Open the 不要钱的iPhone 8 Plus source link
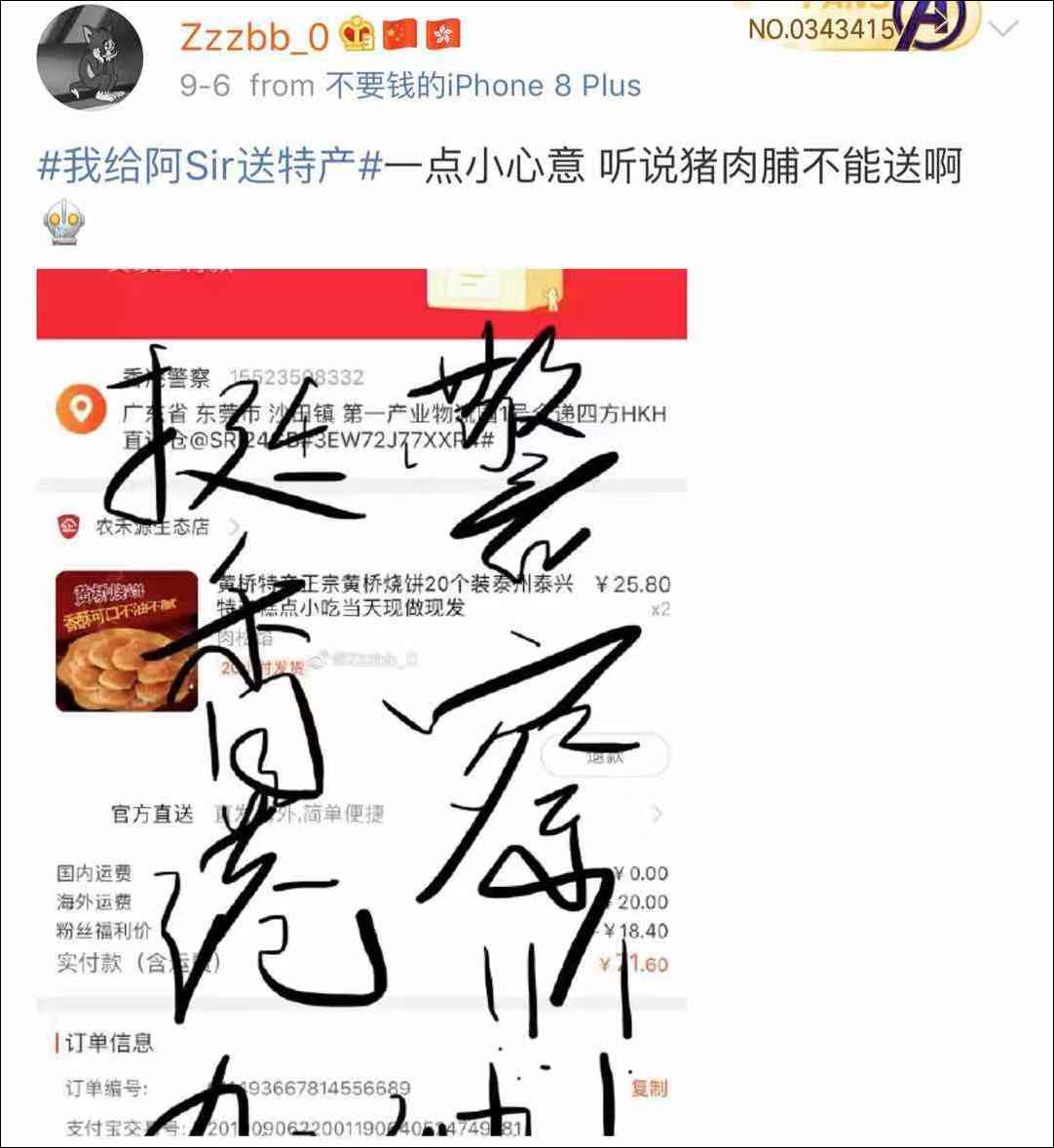1054x1148 pixels. pyautogui.click(x=483, y=86)
